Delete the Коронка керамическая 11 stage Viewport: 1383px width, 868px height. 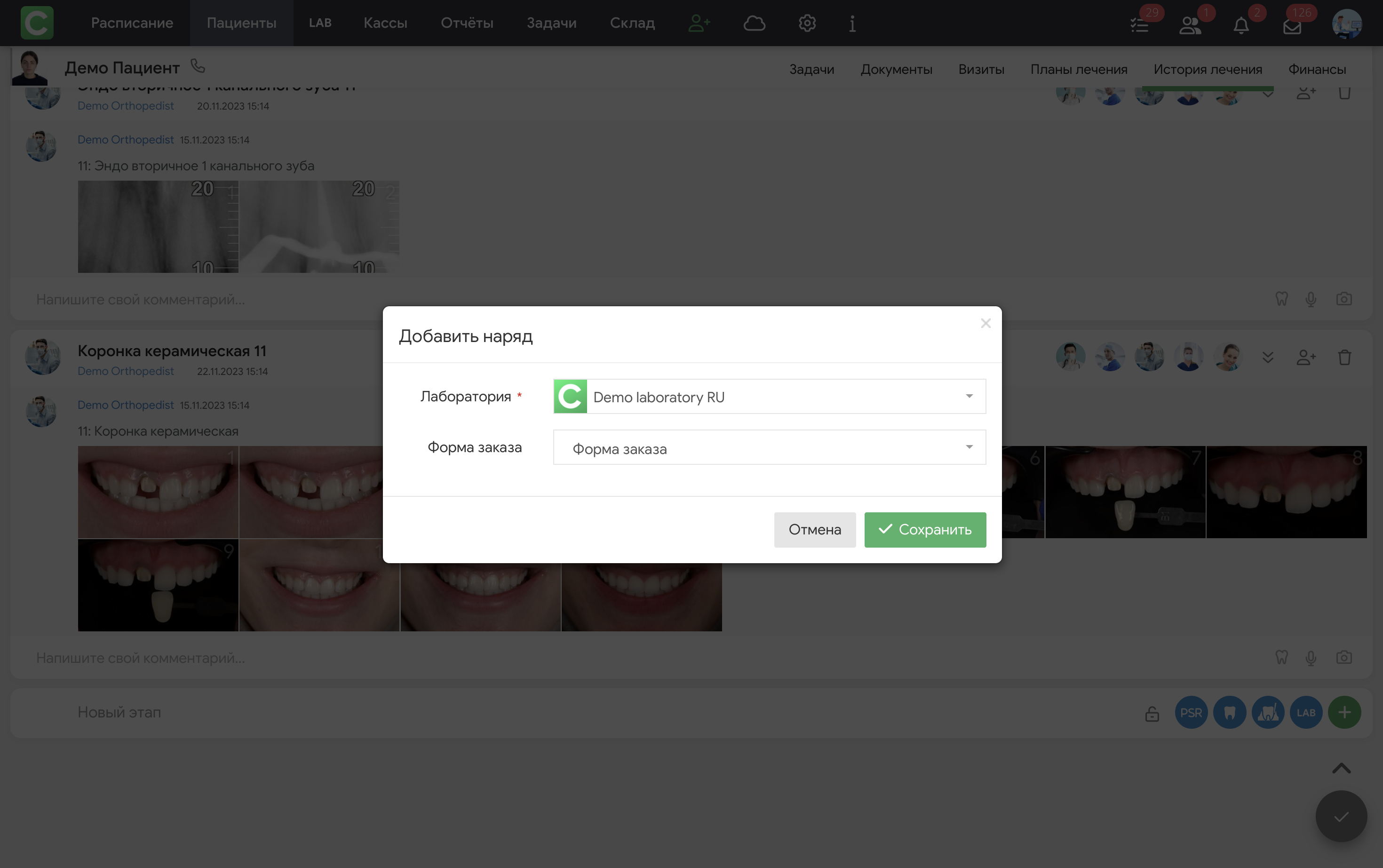tap(1344, 358)
